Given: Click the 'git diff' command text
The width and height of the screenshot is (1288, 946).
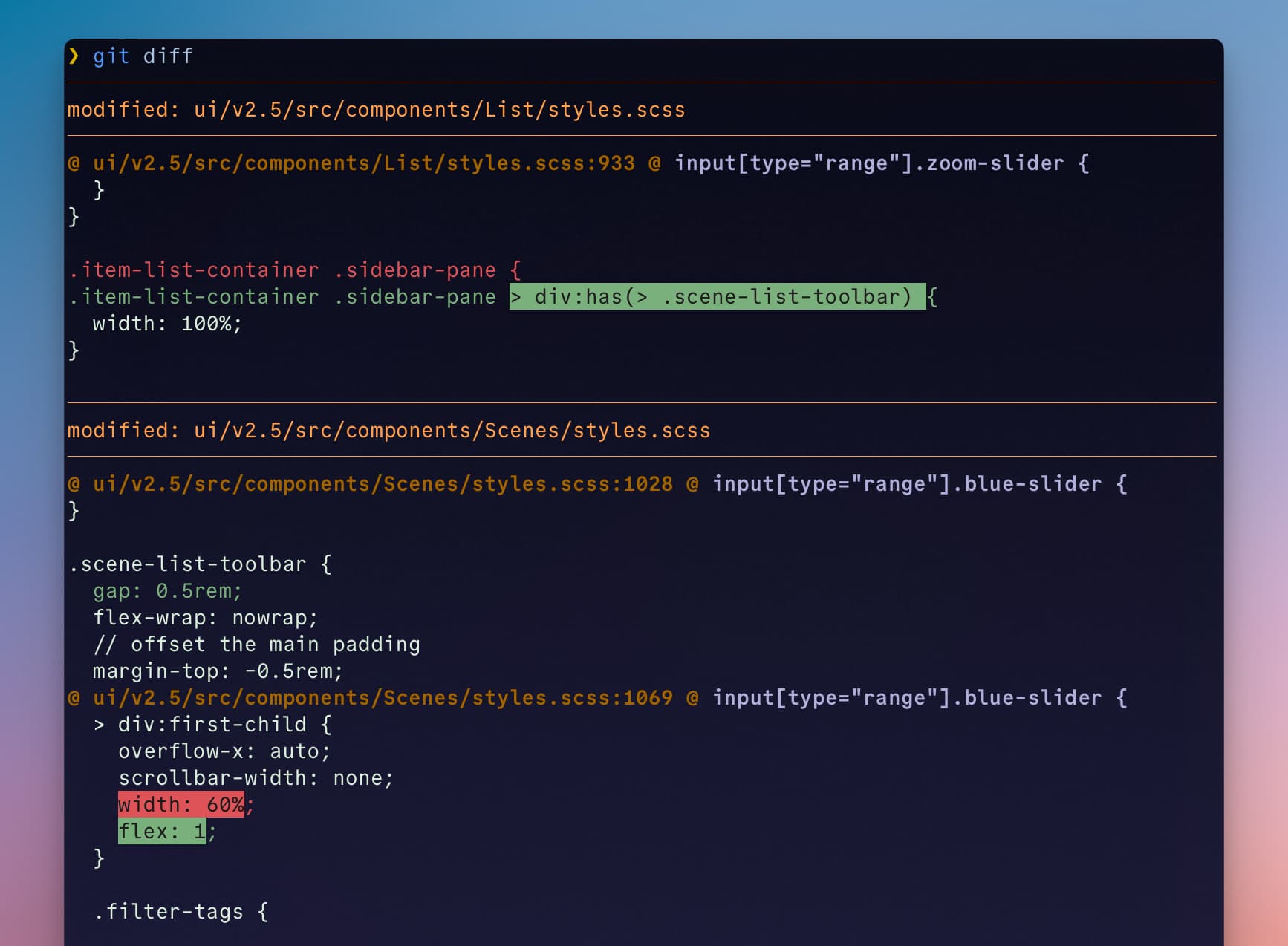Looking at the screenshot, I should pyautogui.click(x=143, y=56).
